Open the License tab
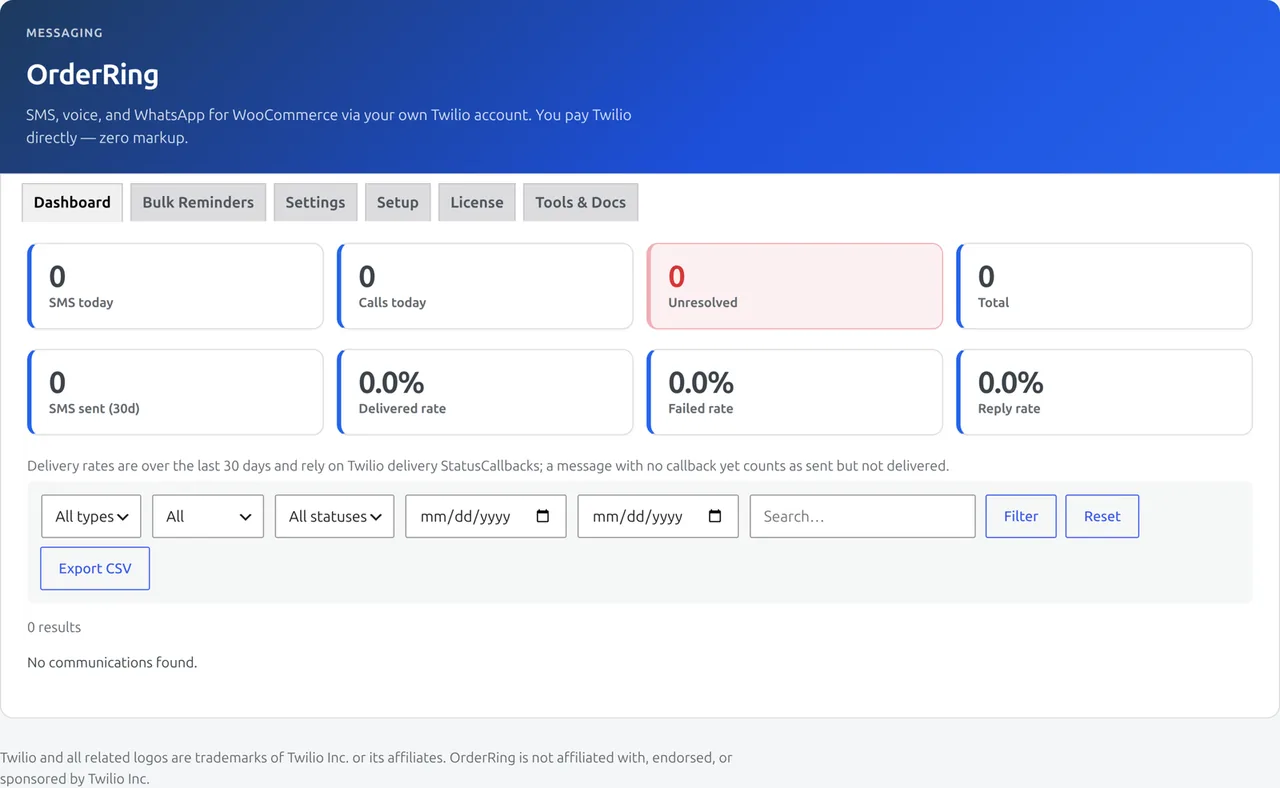Image resolution: width=1280 pixels, height=788 pixels. 477,202
